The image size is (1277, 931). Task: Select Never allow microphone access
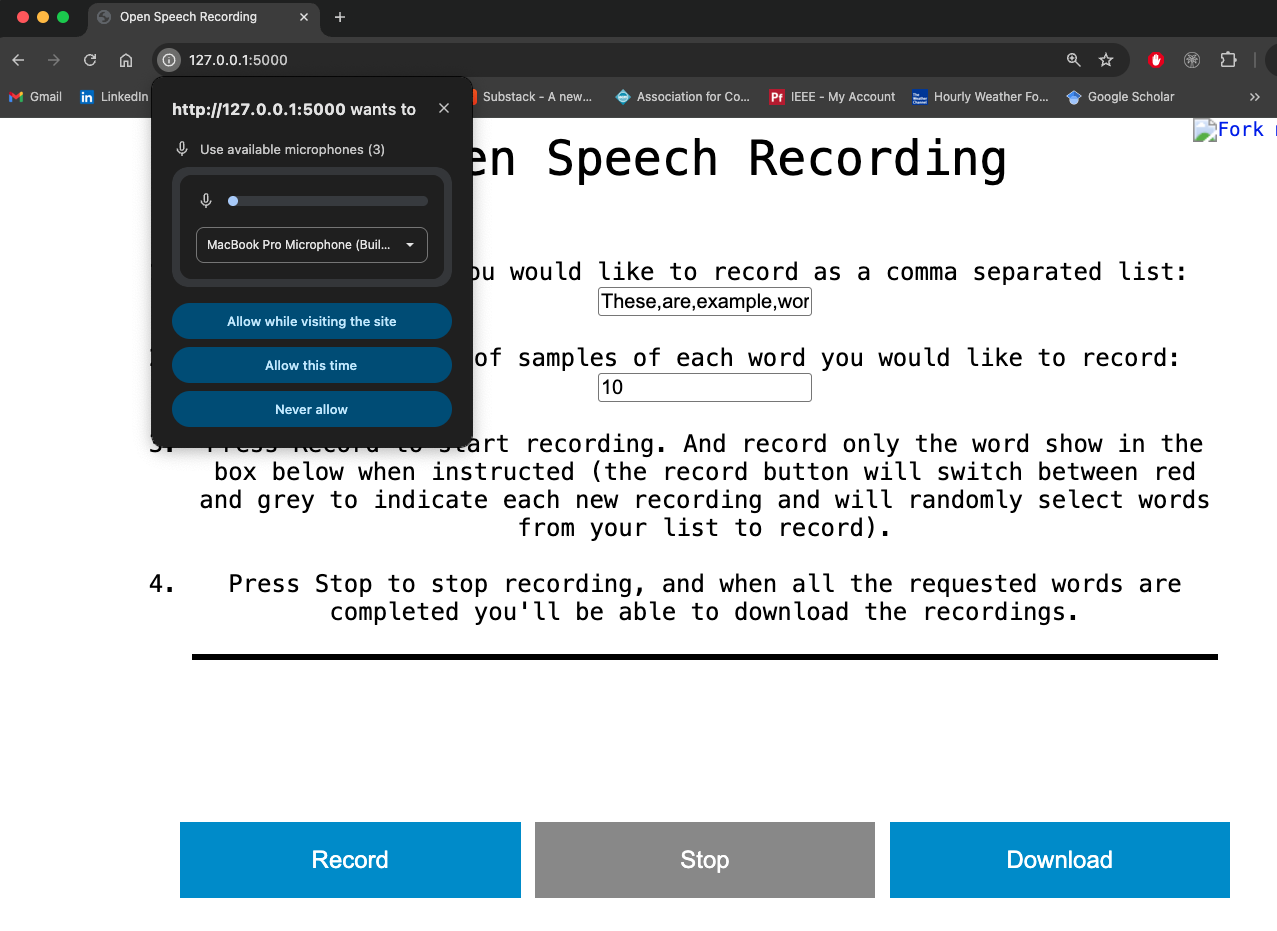[x=311, y=409]
